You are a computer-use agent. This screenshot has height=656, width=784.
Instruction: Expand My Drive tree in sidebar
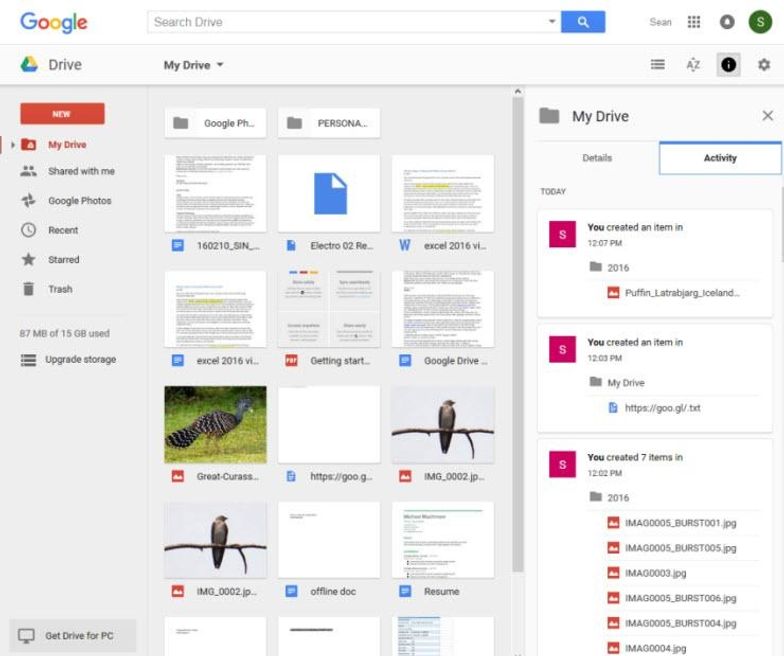pyautogui.click(x=13, y=145)
